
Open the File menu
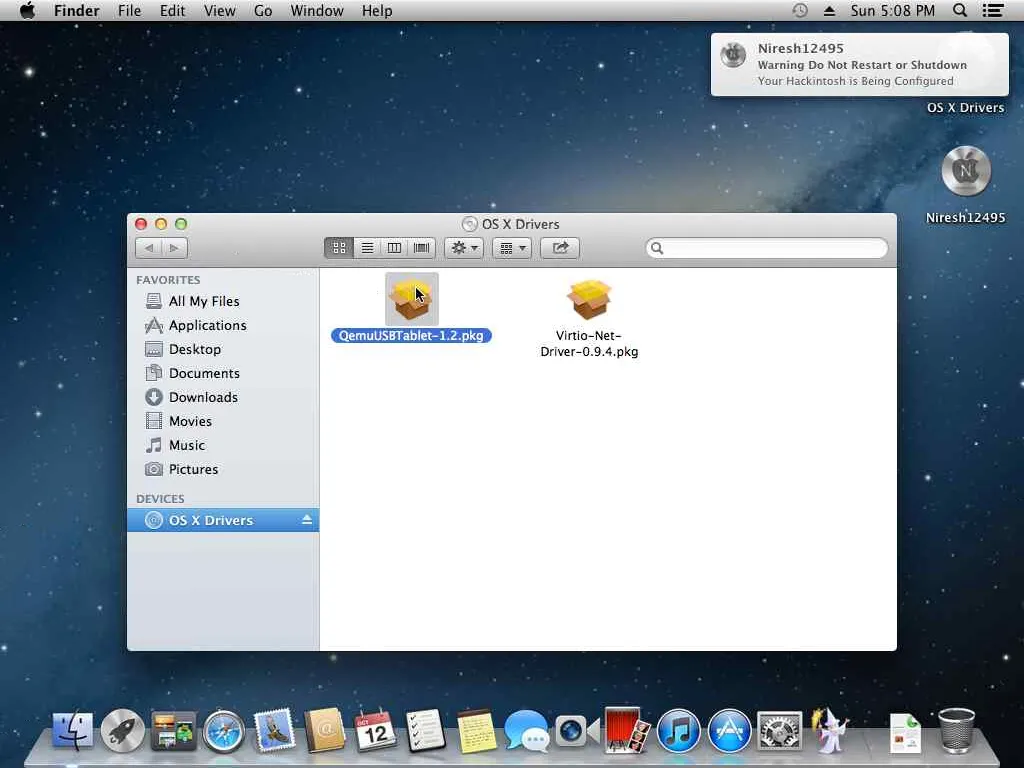point(129,10)
